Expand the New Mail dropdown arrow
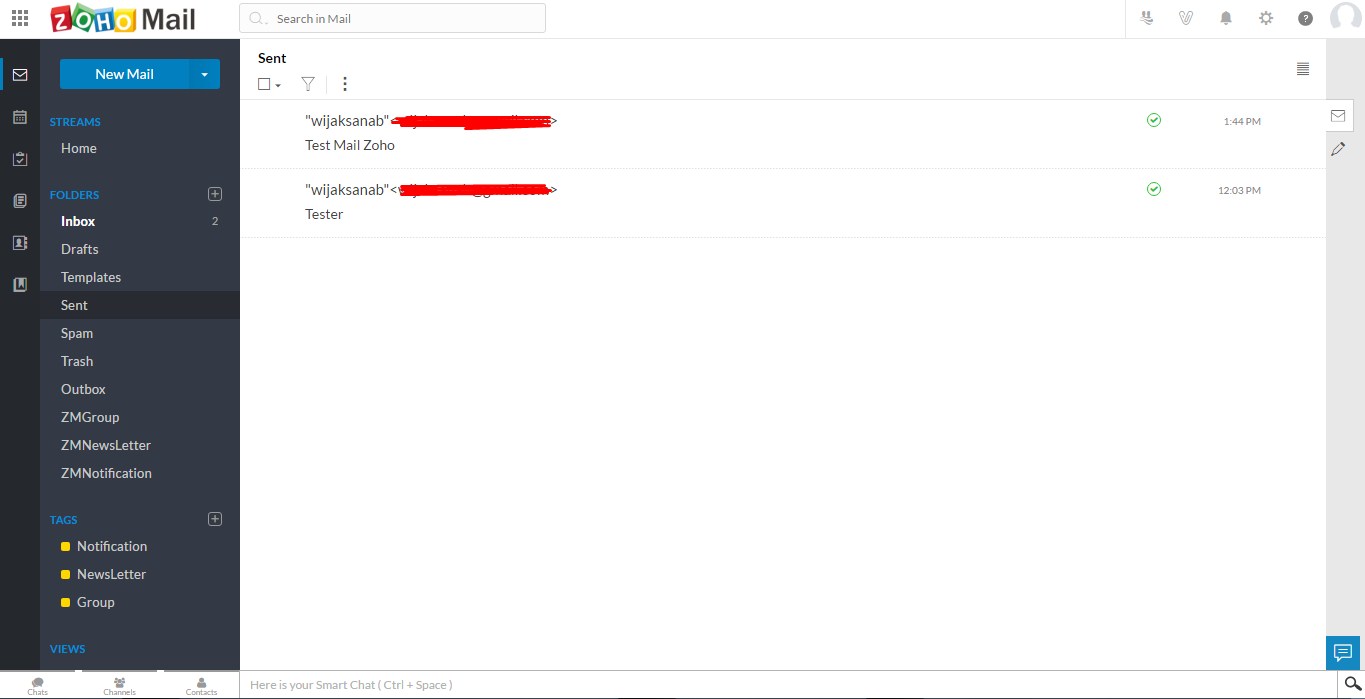Viewport: 1365px width, 699px height. (204, 74)
